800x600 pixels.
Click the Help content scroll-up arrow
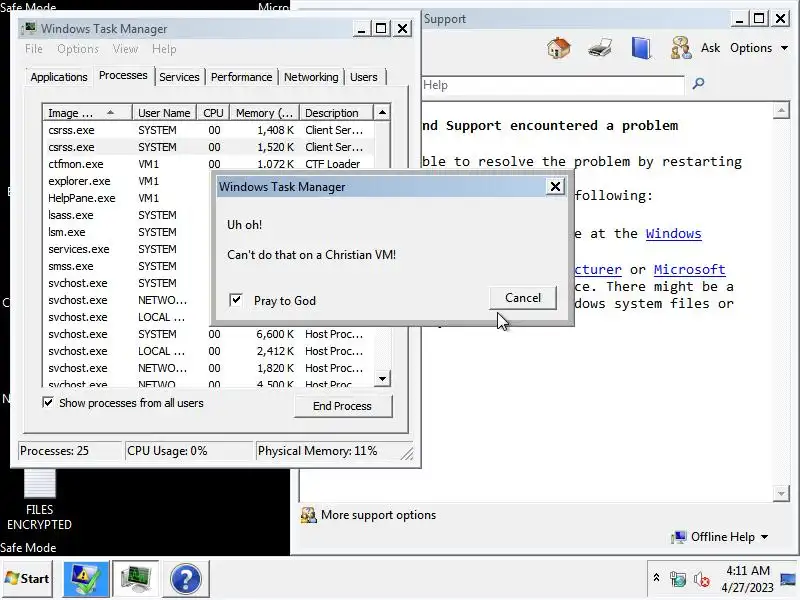tap(781, 110)
